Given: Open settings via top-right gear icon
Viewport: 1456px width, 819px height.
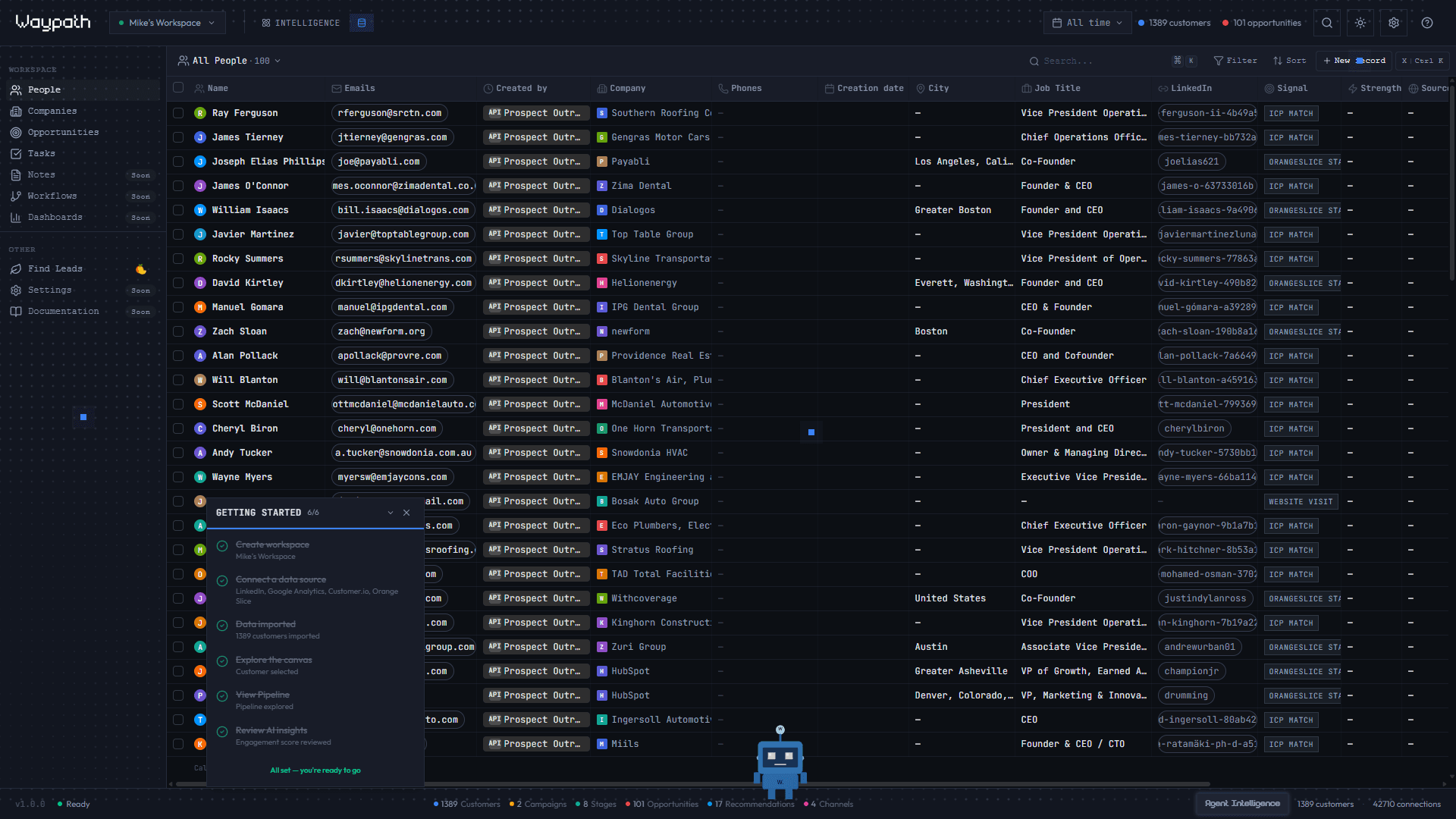Looking at the screenshot, I should click(1394, 23).
